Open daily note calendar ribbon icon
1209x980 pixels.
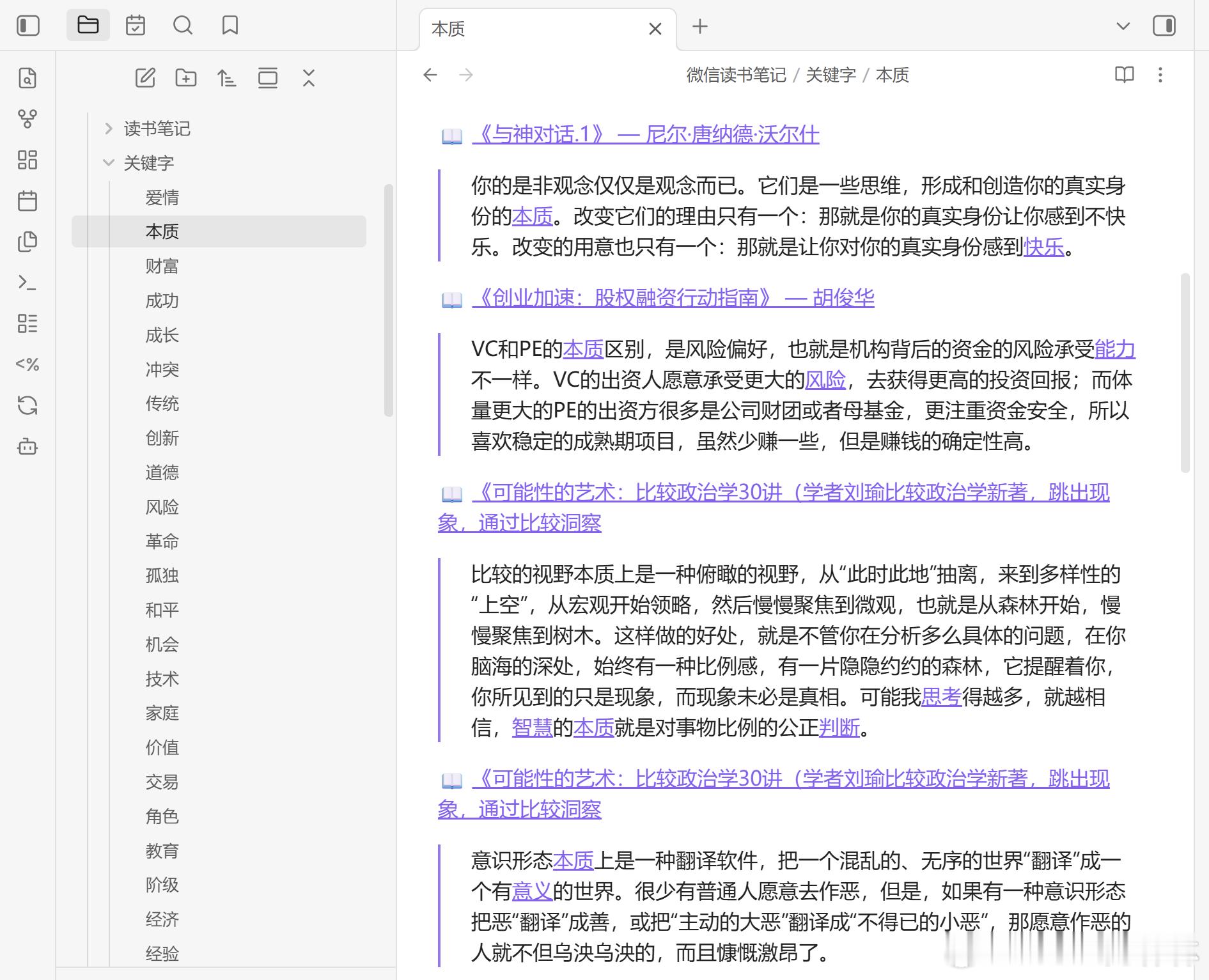point(27,201)
